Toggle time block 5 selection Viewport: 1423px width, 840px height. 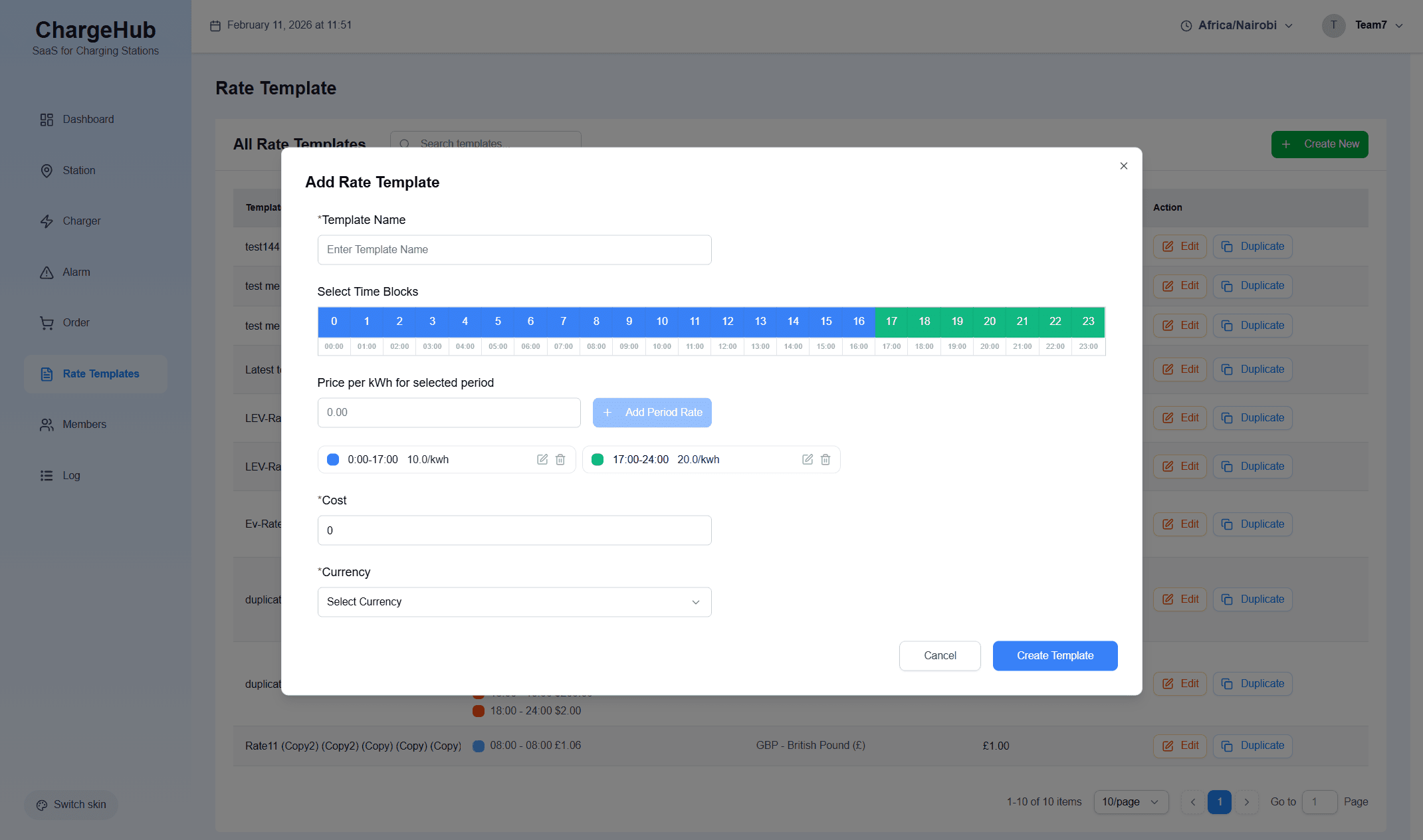[x=498, y=322]
